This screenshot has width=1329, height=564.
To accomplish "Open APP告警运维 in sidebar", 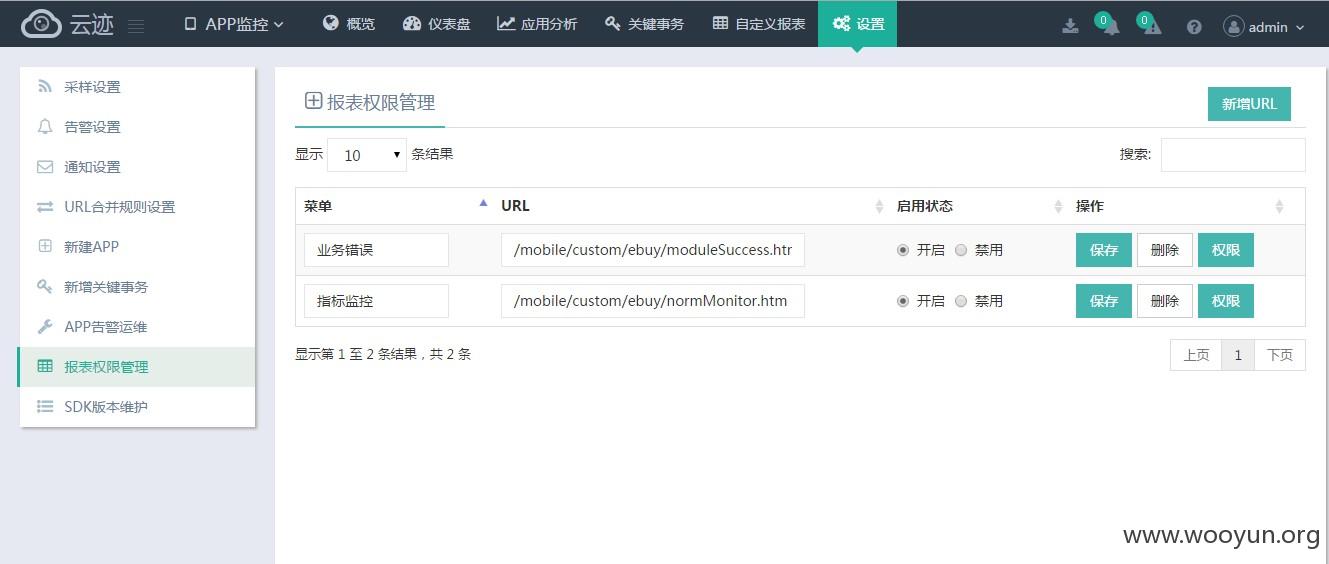I will pyautogui.click(x=137, y=327).
